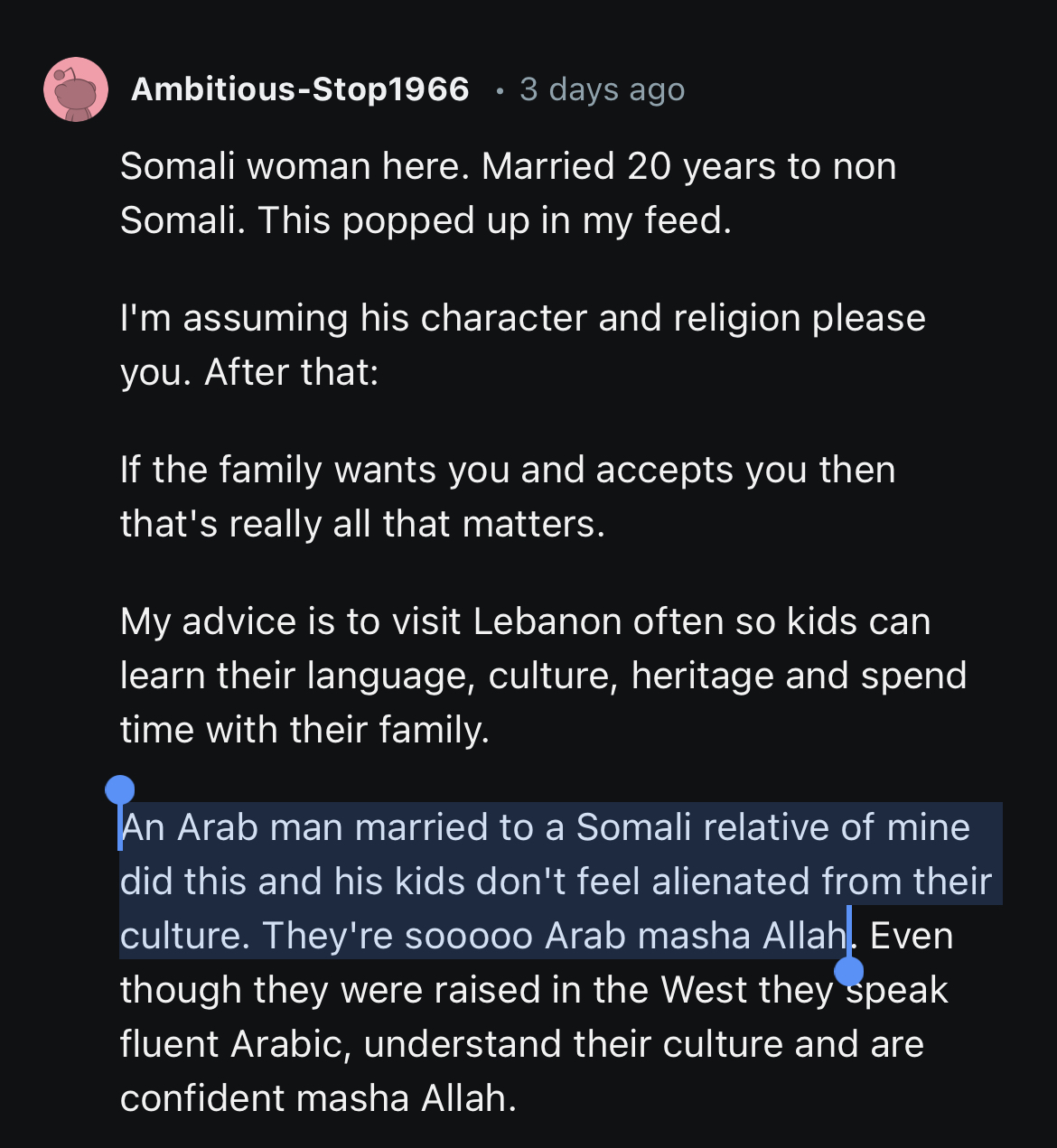The height and width of the screenshot is (1148, 1057).
Task: Click the words "time with their family."
Action: [x=304, y=730]
